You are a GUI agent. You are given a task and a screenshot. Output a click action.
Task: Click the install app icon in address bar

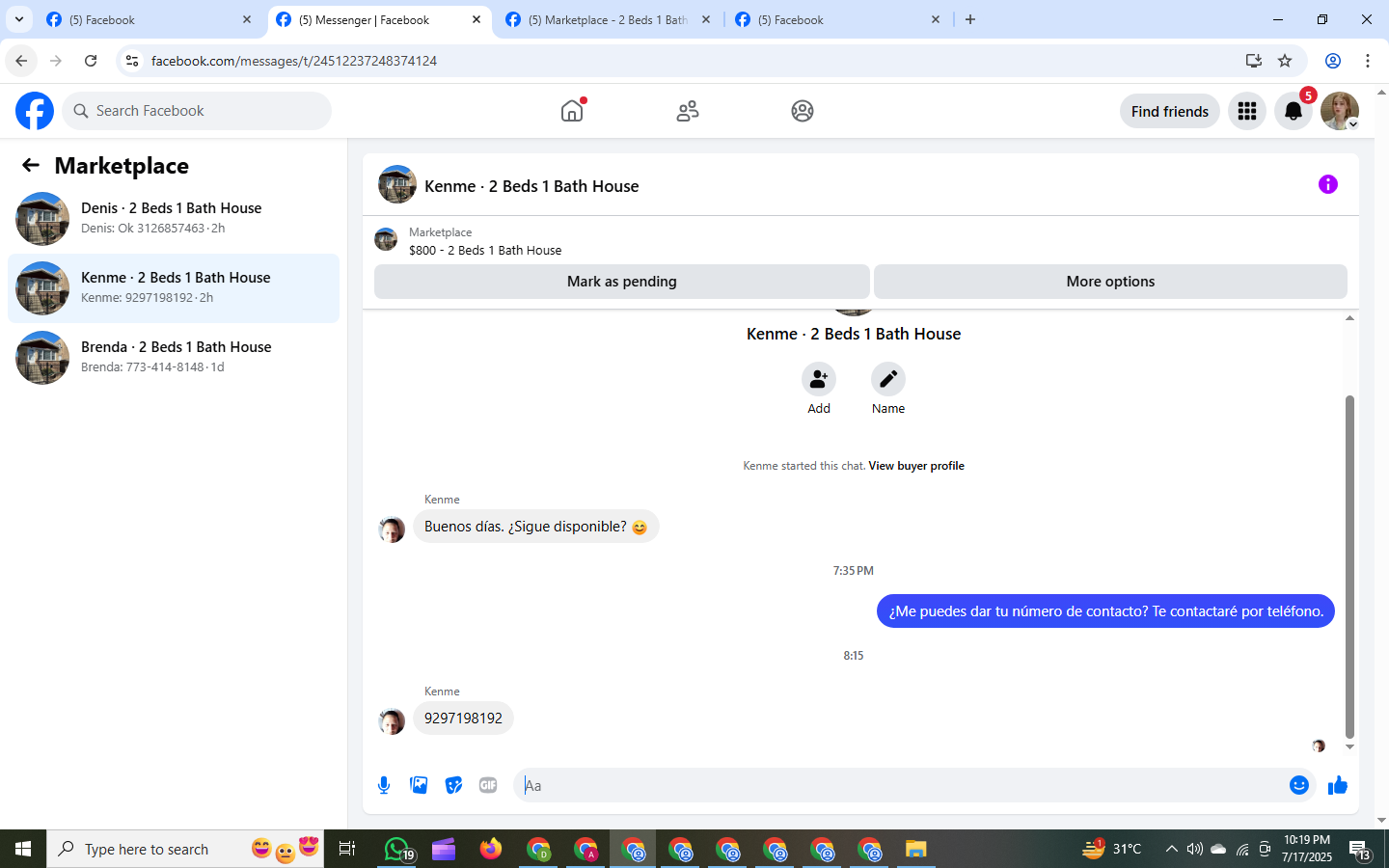pos(1253,61)
